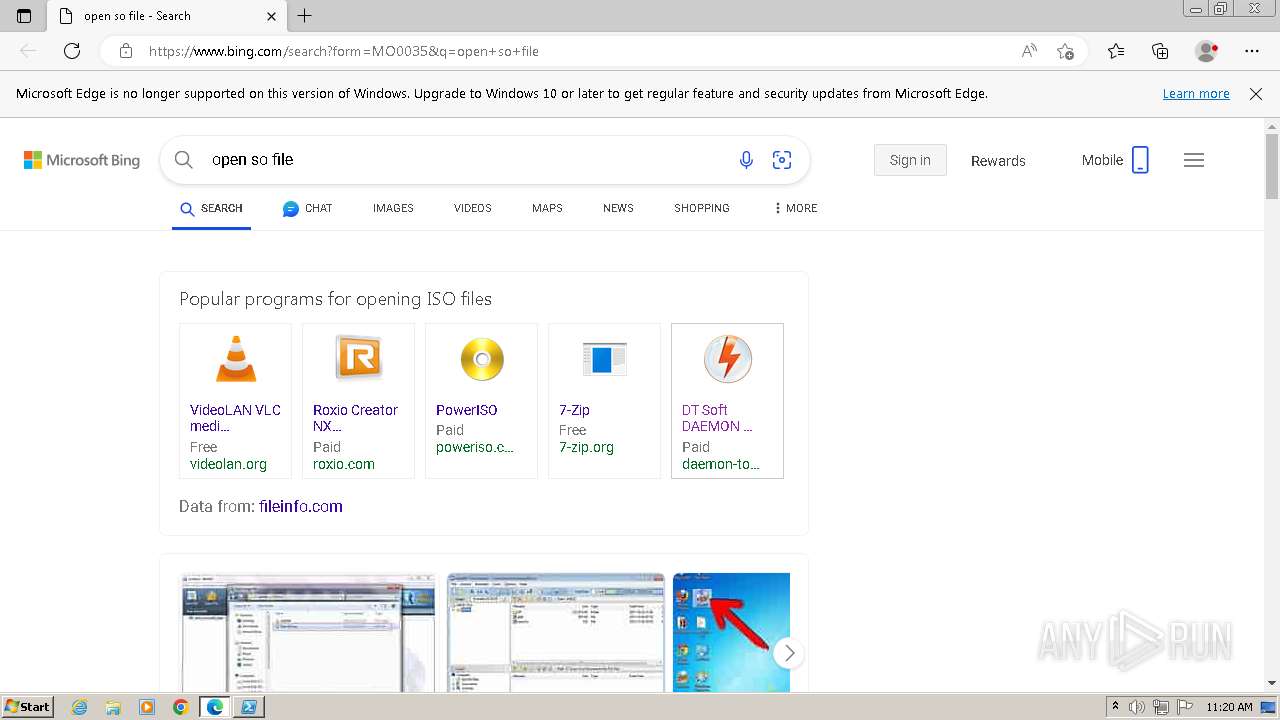Open second file manager thumbnail

click(556, 632)
